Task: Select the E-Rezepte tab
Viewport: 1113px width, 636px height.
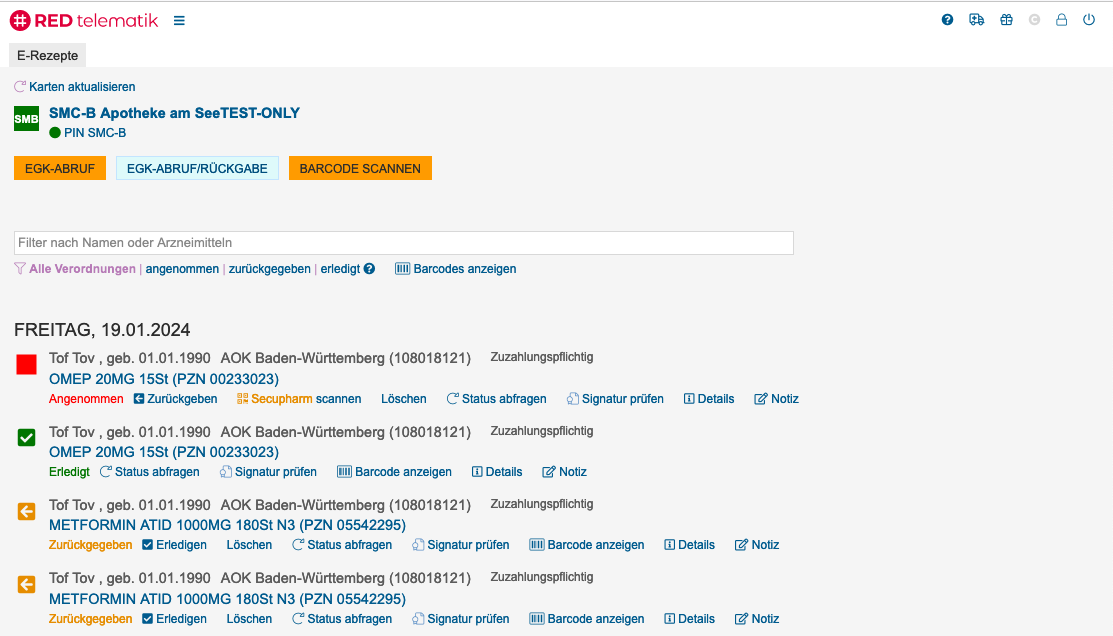Action: click(47, 56)
